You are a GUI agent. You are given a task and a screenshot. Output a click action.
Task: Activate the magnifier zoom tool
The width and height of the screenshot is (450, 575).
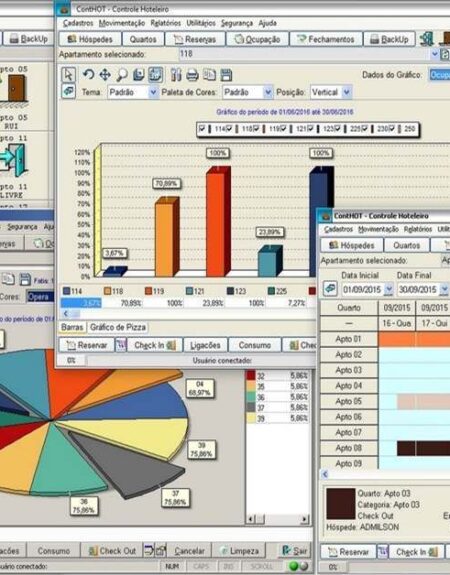pyautogui.click(x=122, y=75)
